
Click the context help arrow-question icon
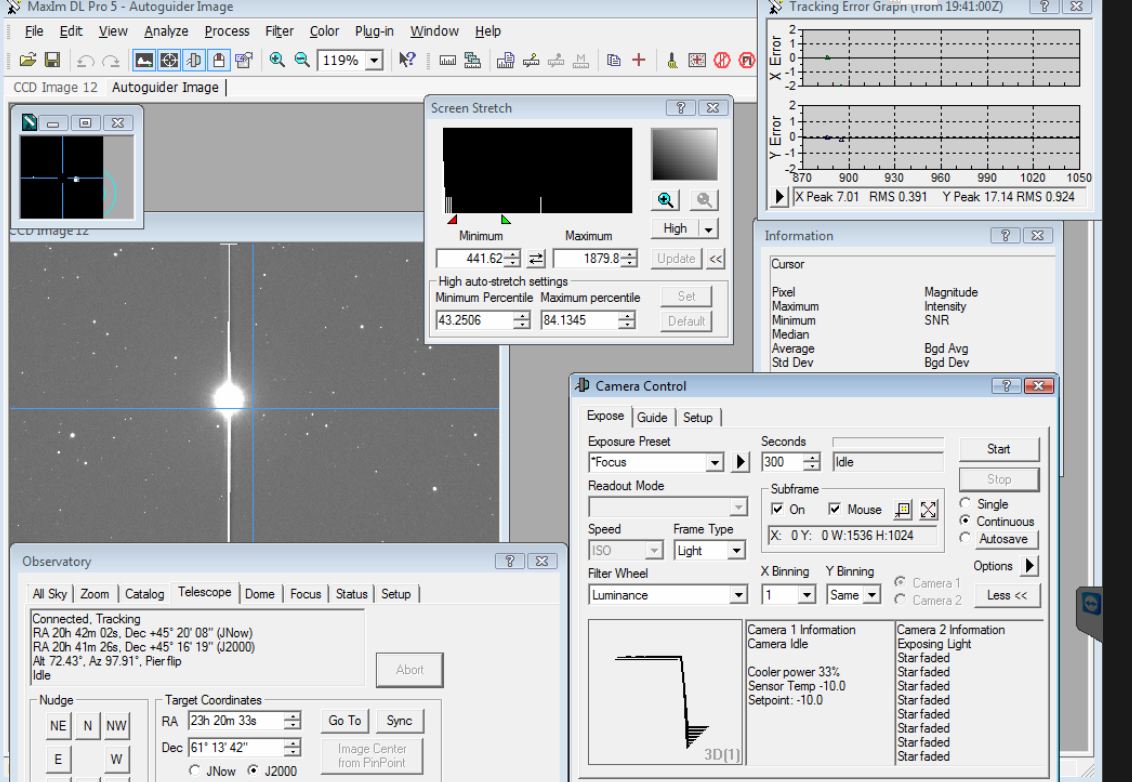coord(407,60)
